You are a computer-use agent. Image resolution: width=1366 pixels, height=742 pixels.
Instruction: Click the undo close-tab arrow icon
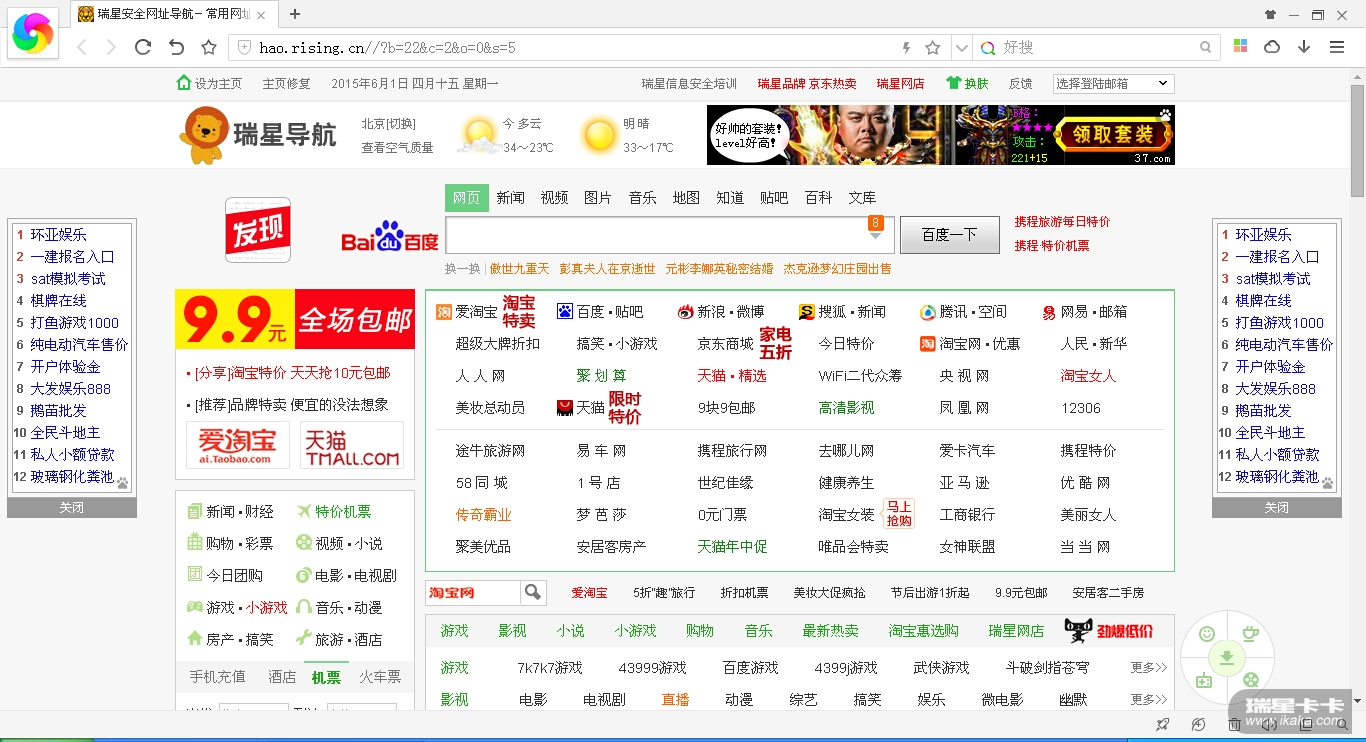[x=176, y=47]
